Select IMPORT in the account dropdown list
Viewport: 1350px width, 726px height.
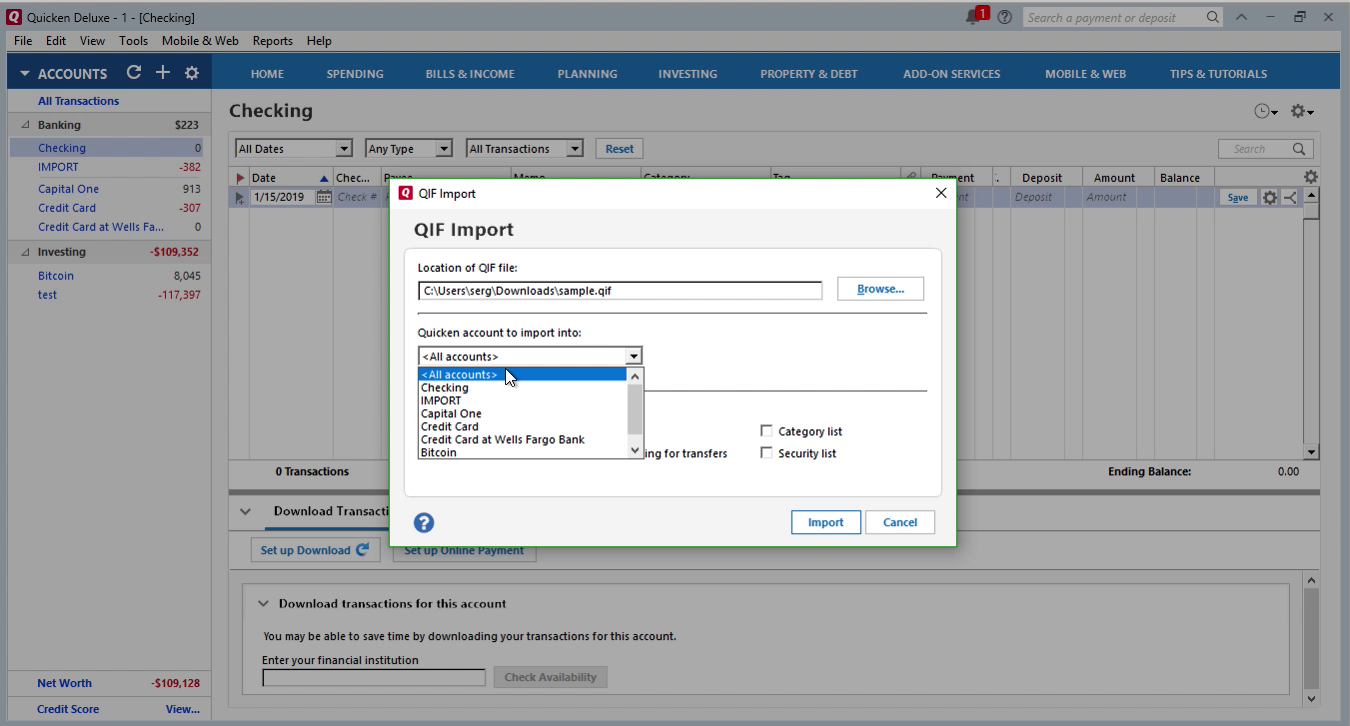coord(522,401)
